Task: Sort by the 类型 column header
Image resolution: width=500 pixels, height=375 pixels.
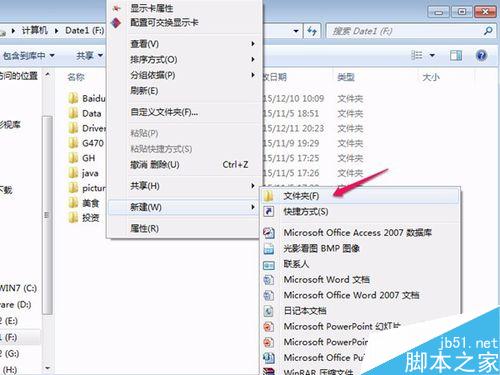Action: click(346, 77)
